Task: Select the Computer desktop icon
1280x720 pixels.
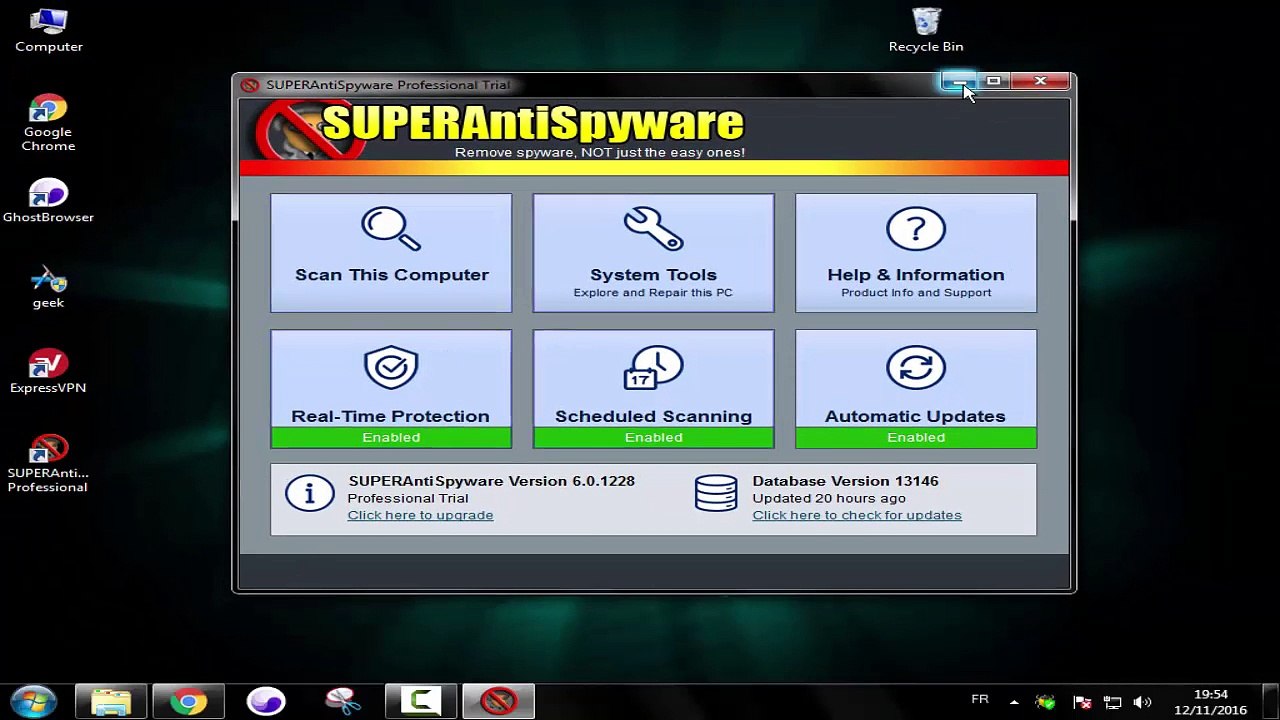Action: [x=49, y=30]
